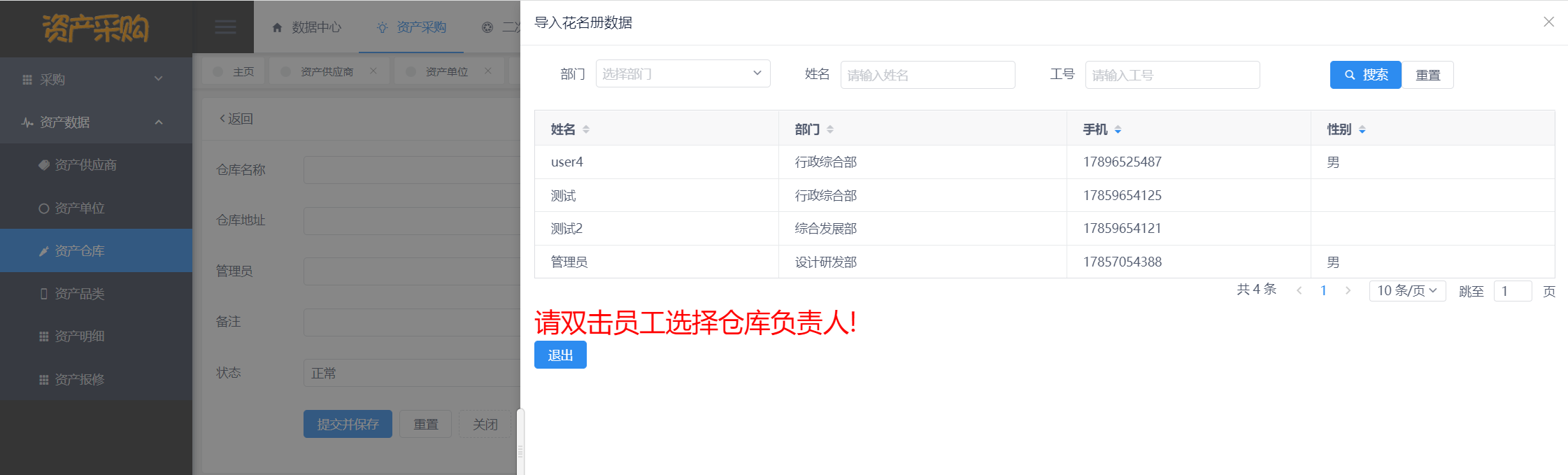Click the globe icon in top nav
This screenshot has width=1568, height=475.
point(487,27)
